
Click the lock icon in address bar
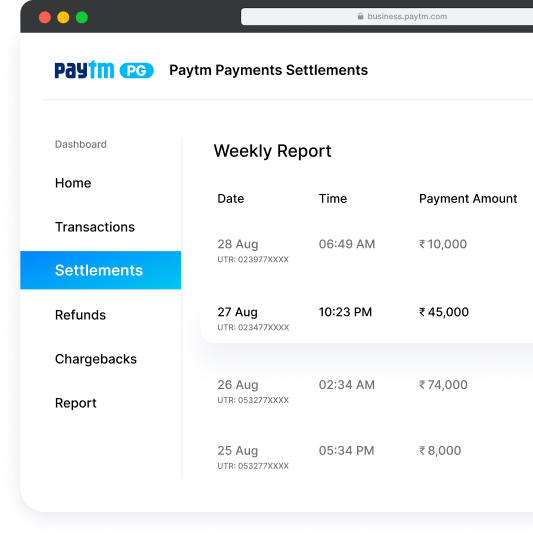point(360,16)
